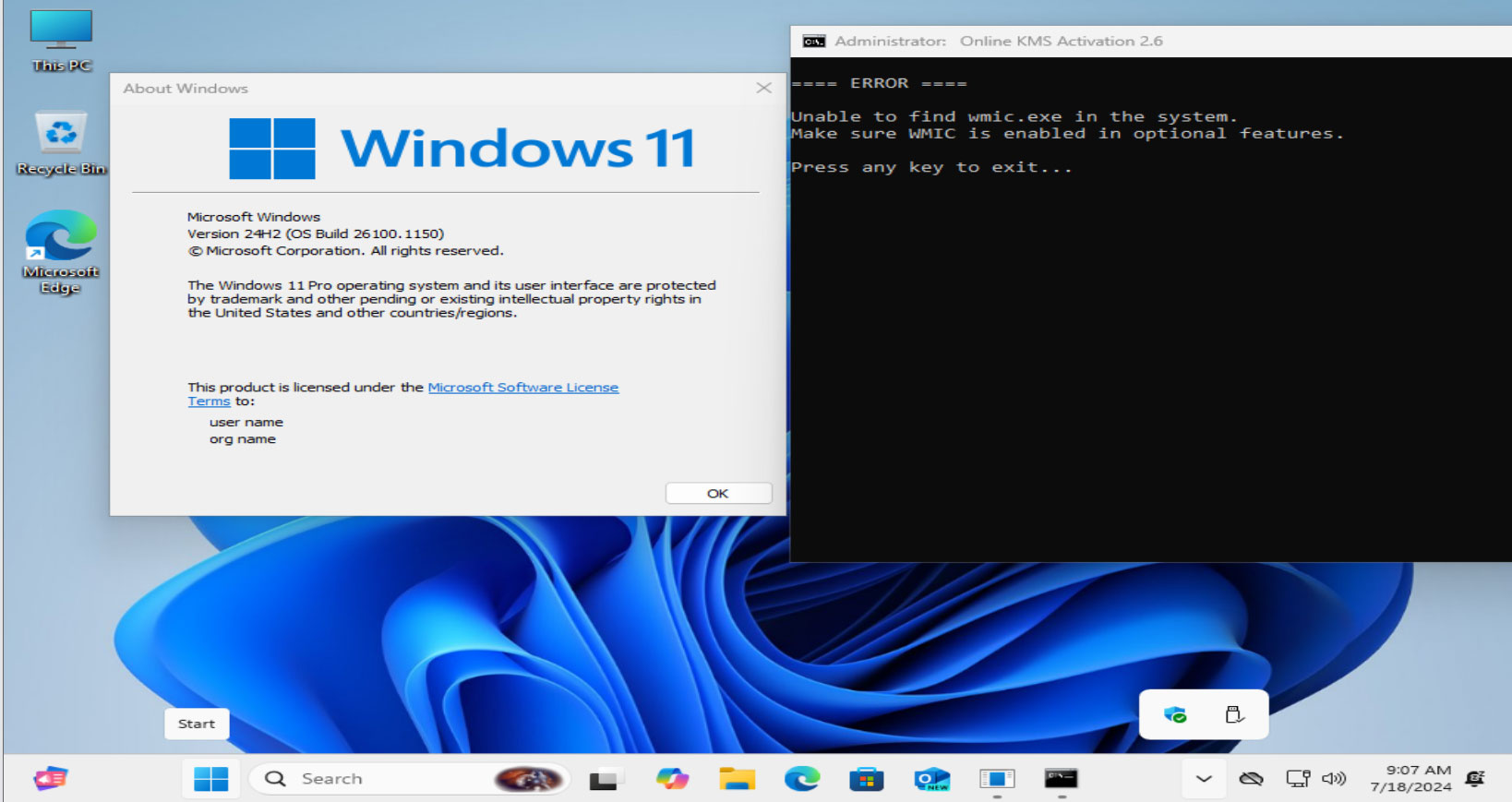Viewport: 1512px width, 802px height.
Task: Open the Microsoft Software License Terms link
Action: 522,388
